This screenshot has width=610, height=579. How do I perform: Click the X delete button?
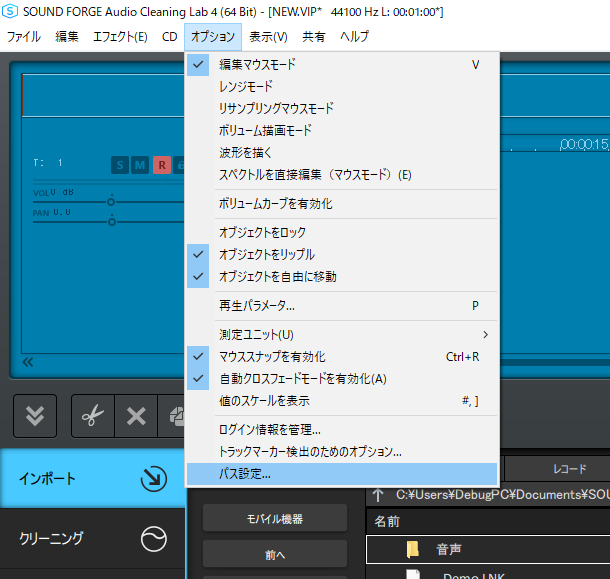coord(136,416)
